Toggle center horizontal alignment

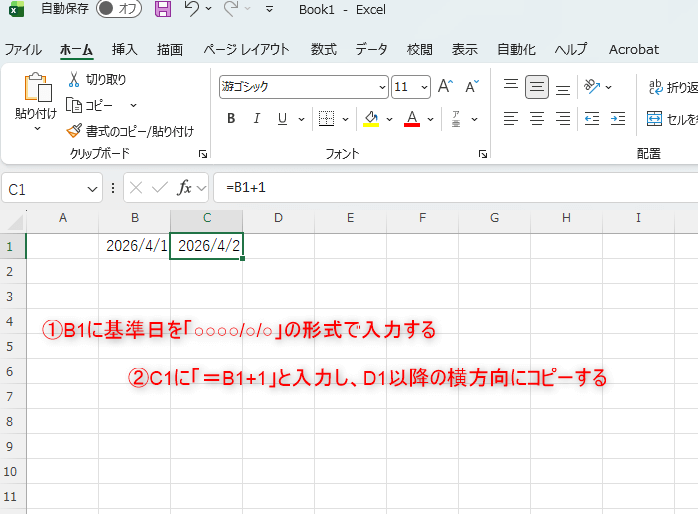[x=537, y=119]
